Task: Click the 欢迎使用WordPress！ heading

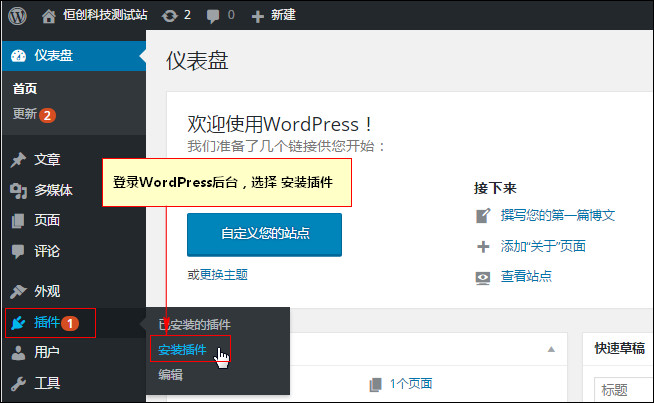Action: 279,124
